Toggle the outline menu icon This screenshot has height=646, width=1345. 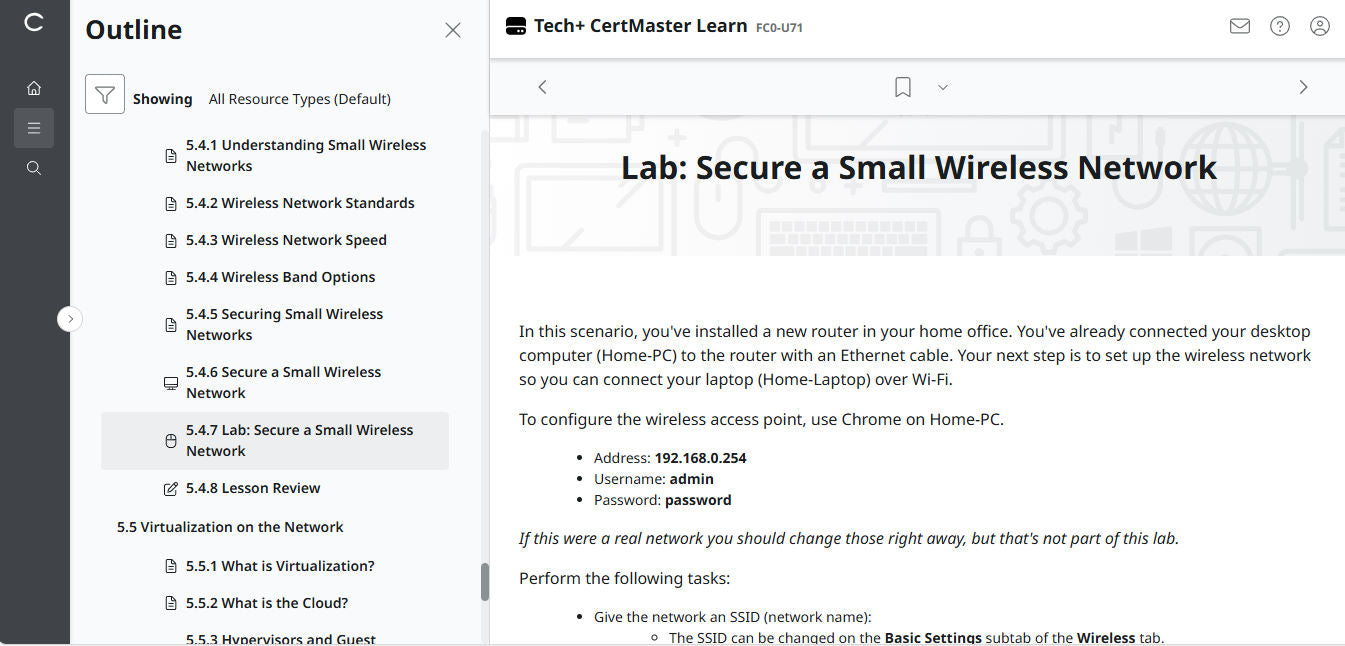pyautogui.click(x=34, y=128)
